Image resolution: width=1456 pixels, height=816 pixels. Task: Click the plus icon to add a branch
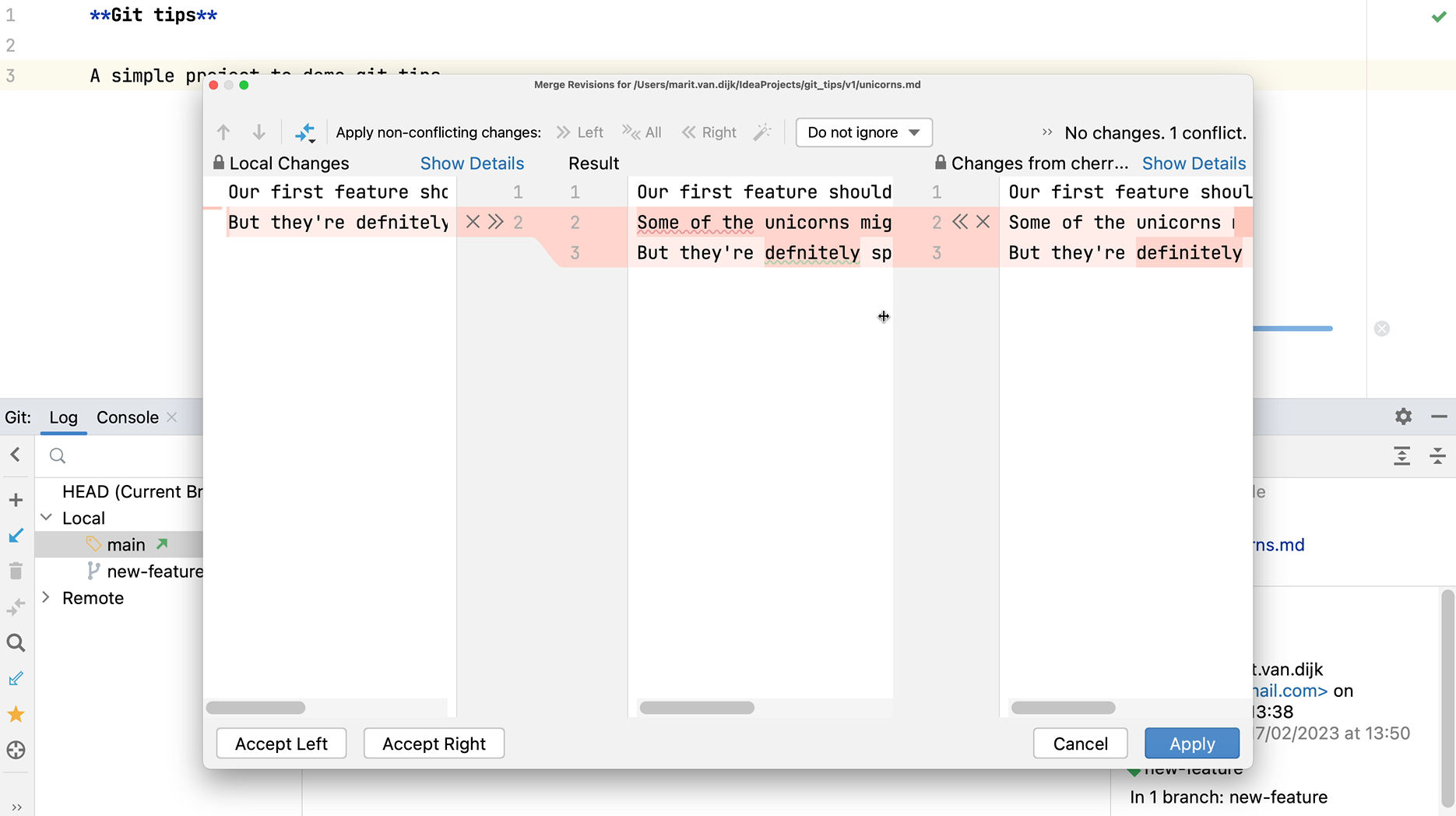16,500
